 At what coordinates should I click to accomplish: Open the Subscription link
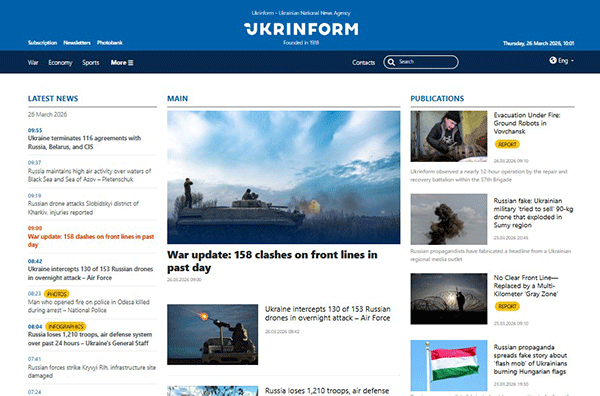pos(42,42)
